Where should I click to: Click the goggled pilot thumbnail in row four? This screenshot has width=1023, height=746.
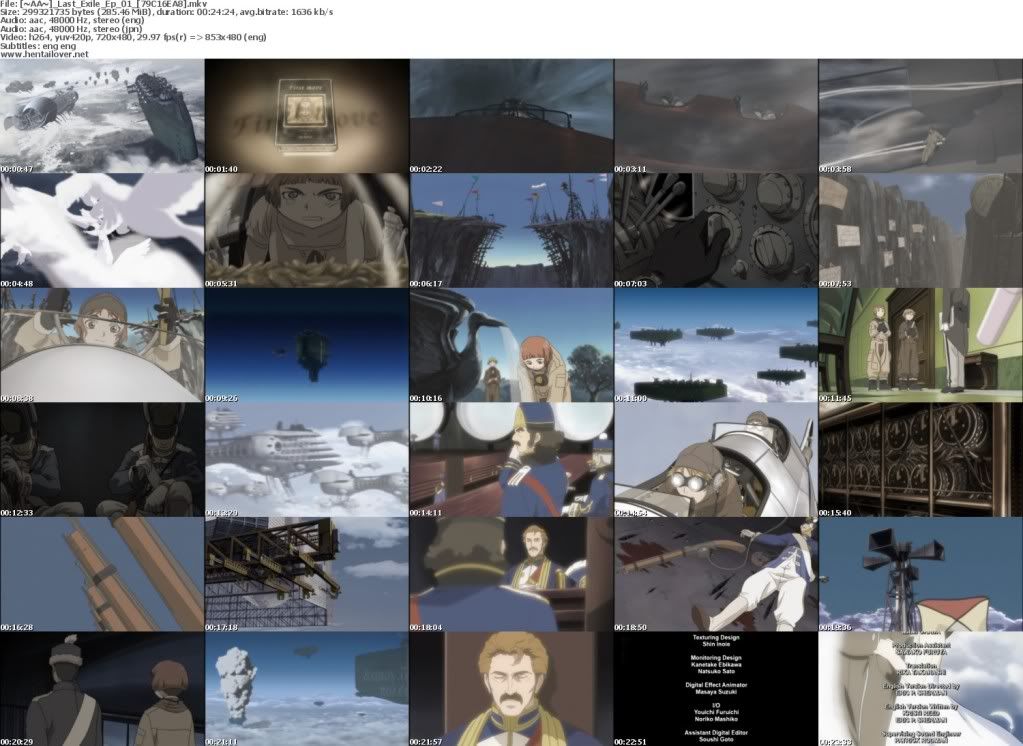(716, 460)
